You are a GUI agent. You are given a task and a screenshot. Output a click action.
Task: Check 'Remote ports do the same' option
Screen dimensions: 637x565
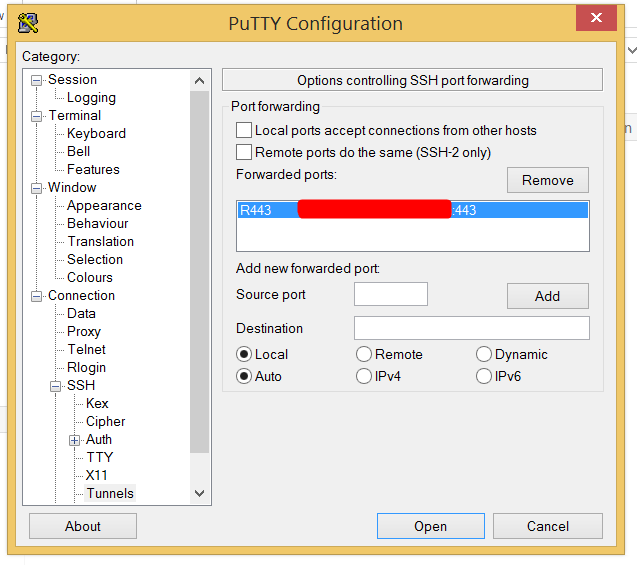pyautogui.click(x=244, y=152)
